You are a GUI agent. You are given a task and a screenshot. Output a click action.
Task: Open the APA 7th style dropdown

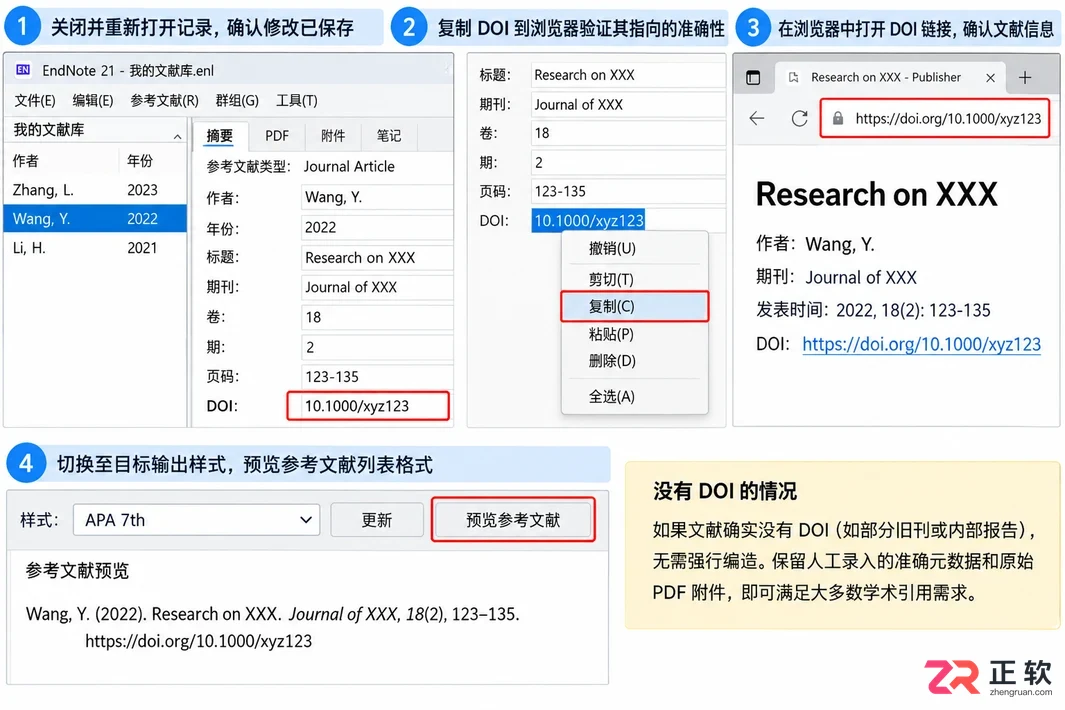pos(196,520)
